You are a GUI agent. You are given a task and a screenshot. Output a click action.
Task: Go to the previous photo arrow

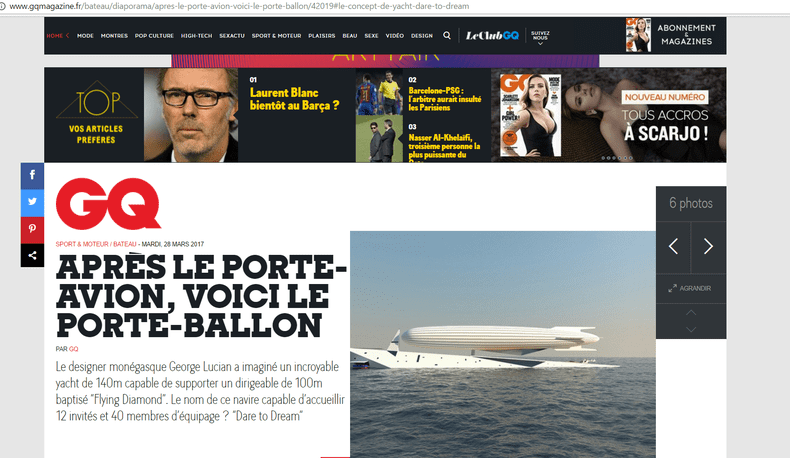coord(673,246)
